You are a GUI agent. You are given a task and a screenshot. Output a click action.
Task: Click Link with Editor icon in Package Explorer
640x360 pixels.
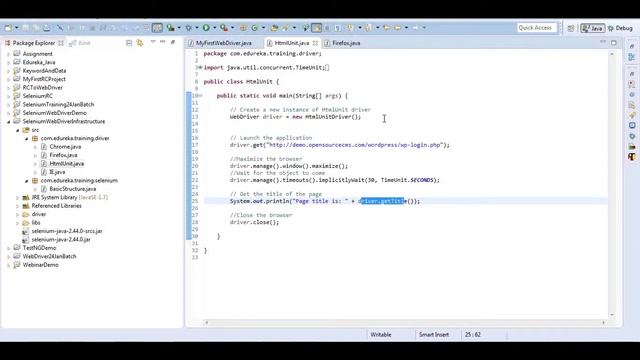click(x=140, y=43)
